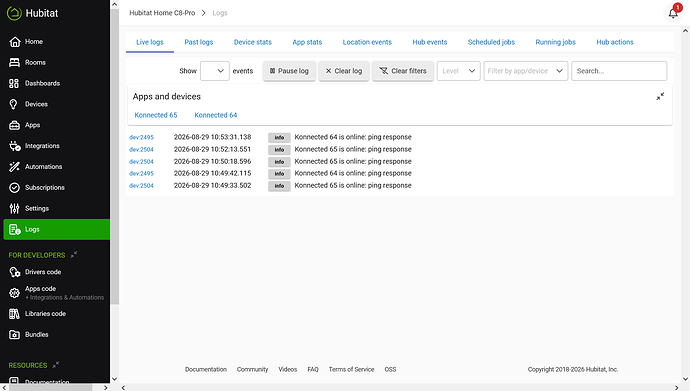Open Subscriptions via its checkmark icon
The height and width of the screenshot is (391, 690).
pos(15,188)
